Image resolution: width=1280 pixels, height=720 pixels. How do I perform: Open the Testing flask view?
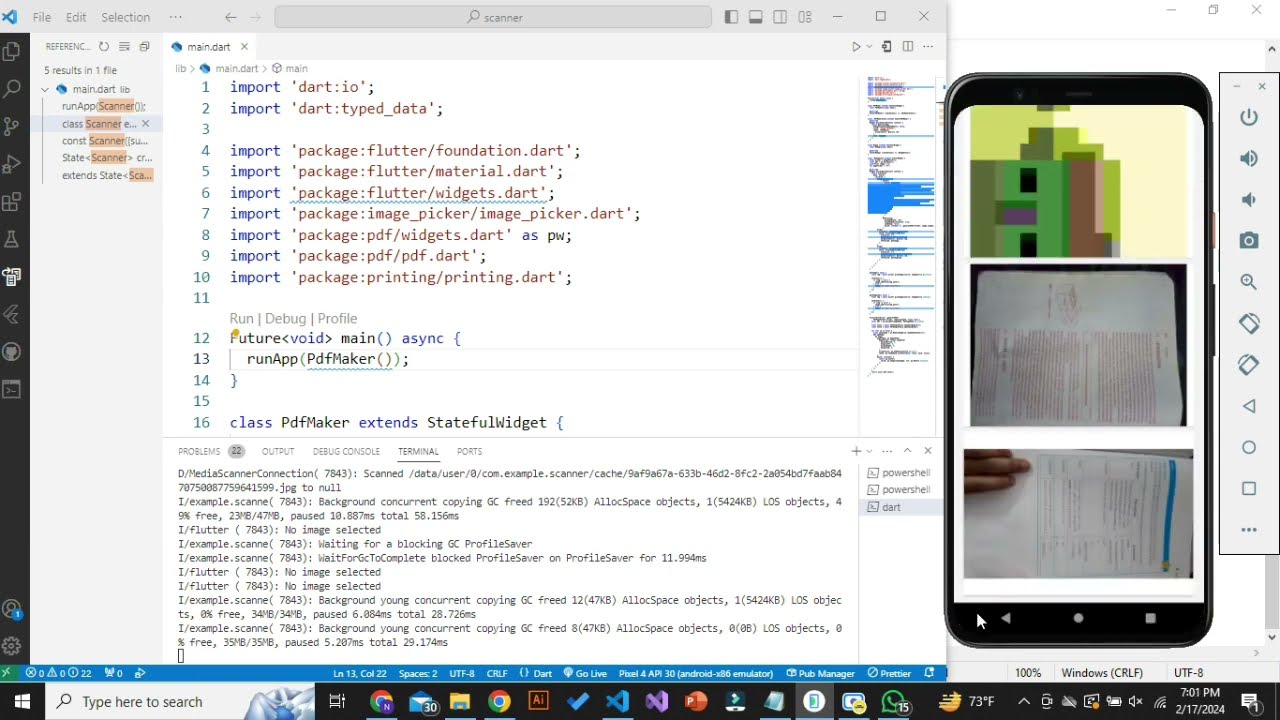(12, 239)
